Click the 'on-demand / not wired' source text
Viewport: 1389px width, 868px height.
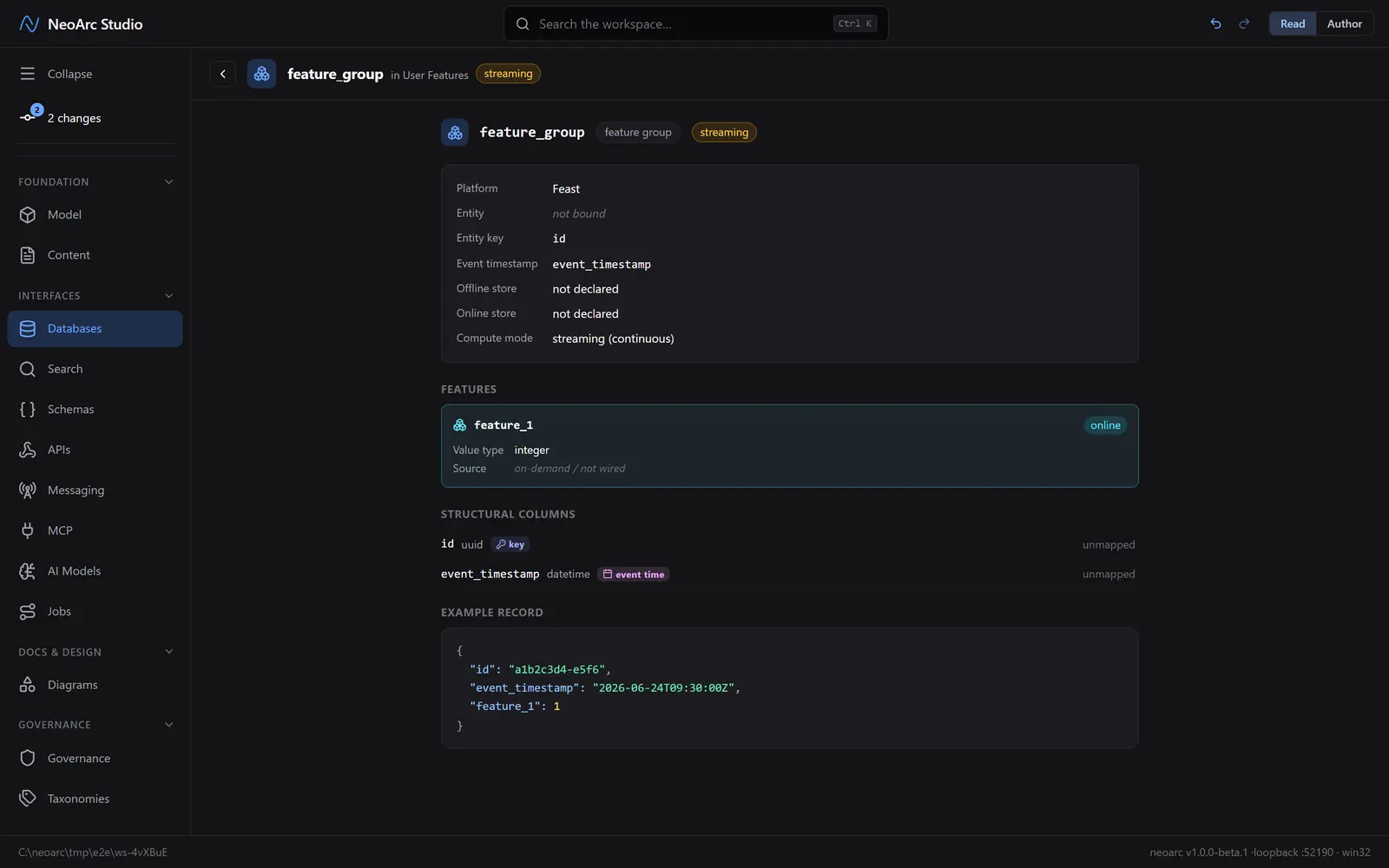click(569, 469)
